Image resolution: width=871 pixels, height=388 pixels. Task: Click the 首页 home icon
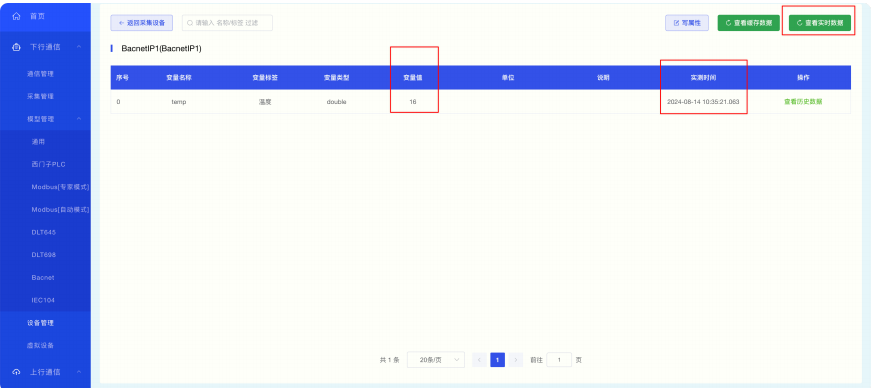tap(16, 17)
